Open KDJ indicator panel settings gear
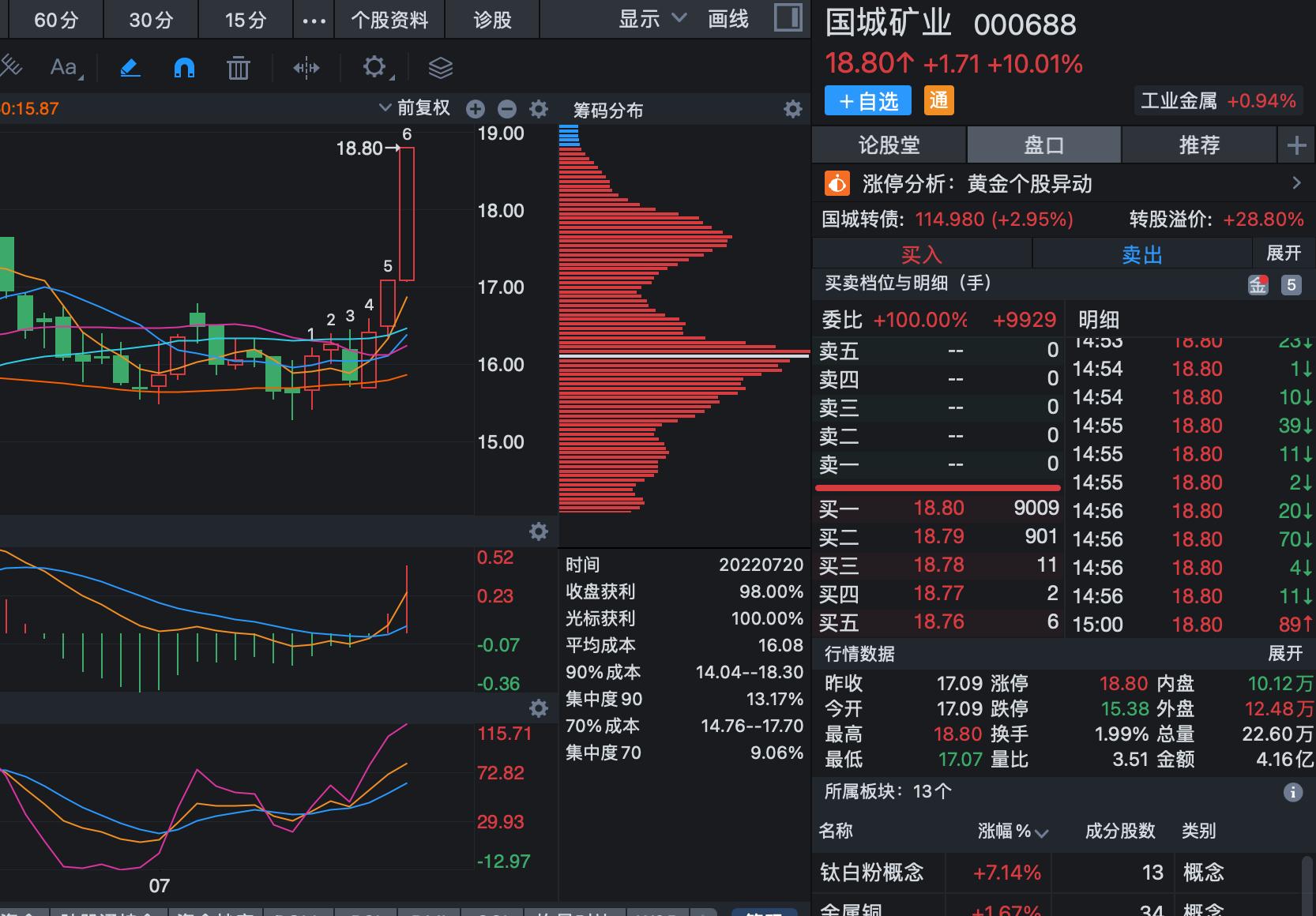Viewport: 1316px width, 916px height. point(539,708)
